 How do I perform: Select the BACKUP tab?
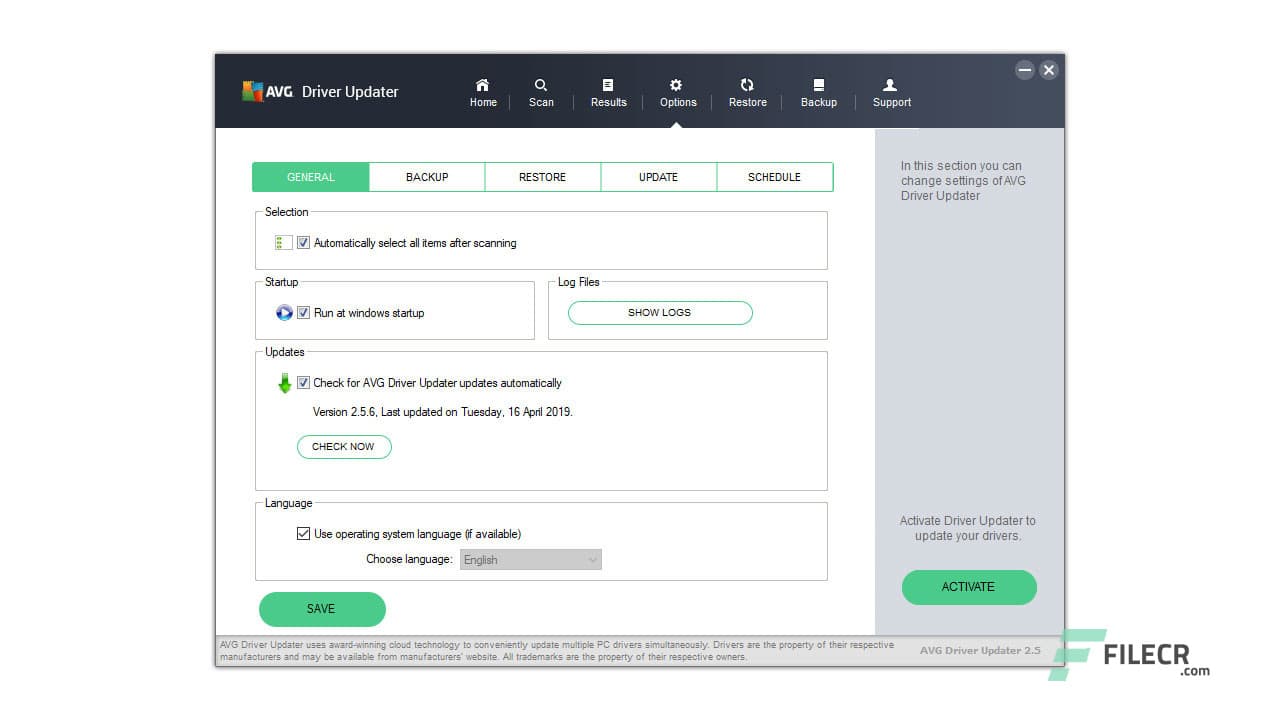coord(427,176)
